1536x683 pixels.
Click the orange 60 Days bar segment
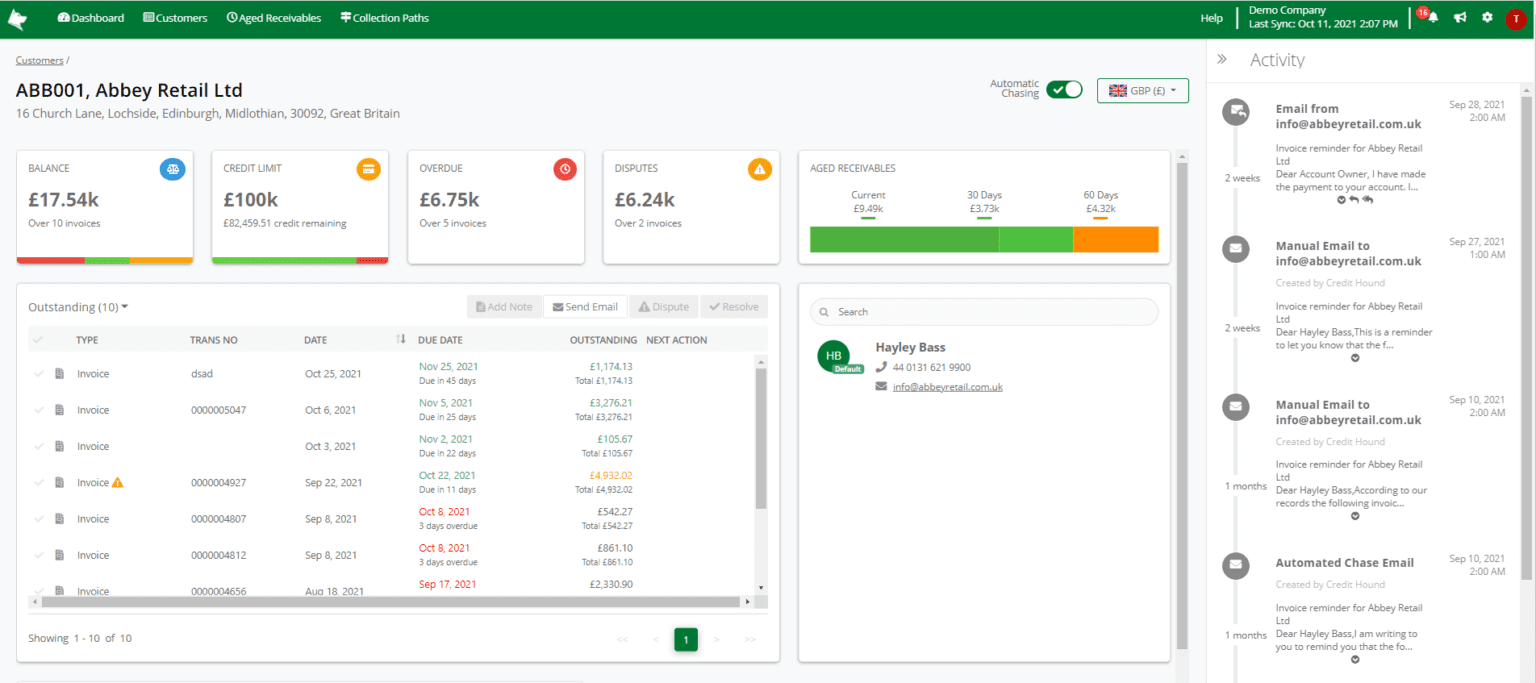point(1115,239)
